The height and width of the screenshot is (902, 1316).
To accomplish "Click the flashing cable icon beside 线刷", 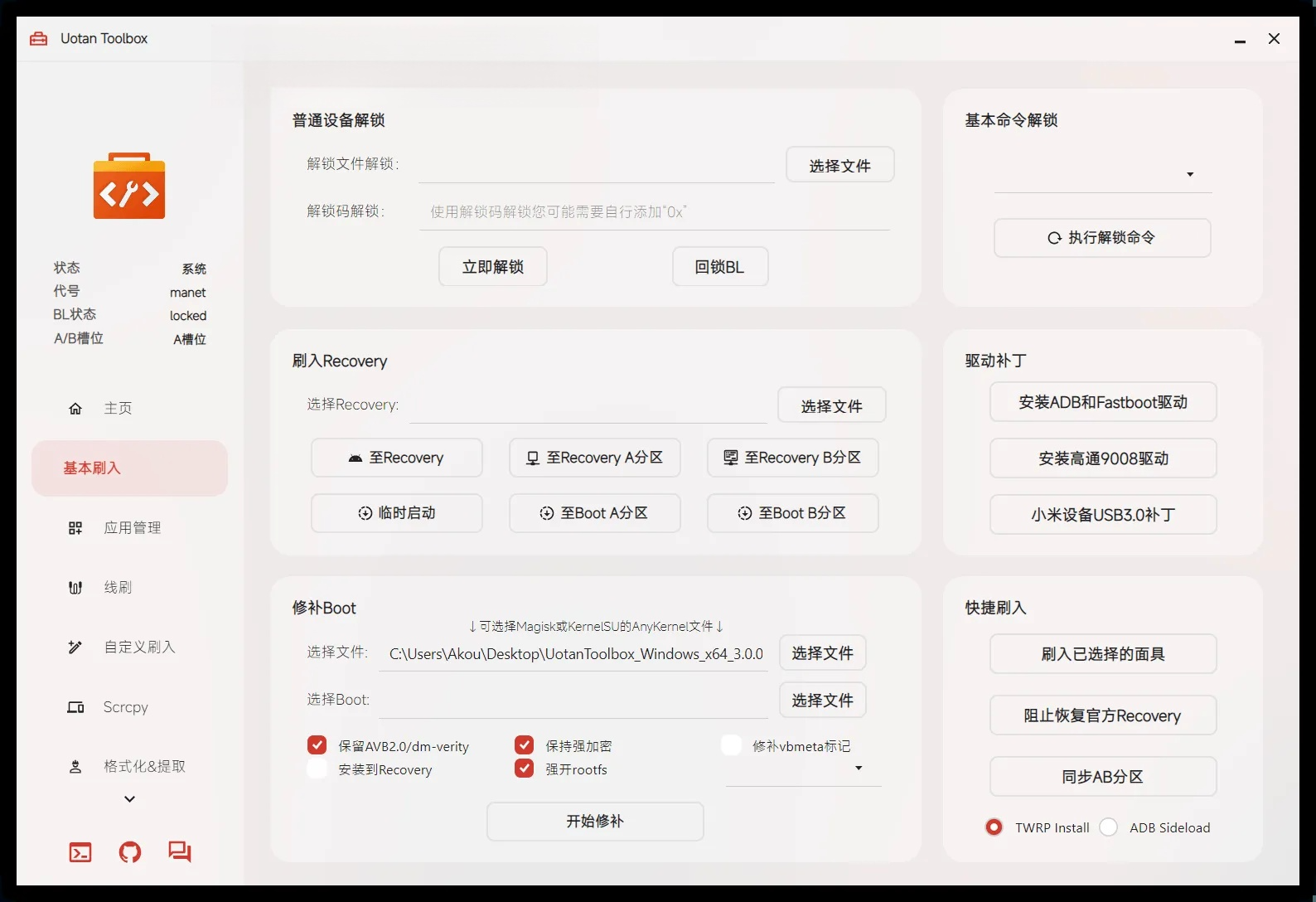I will tap(75, 588).
